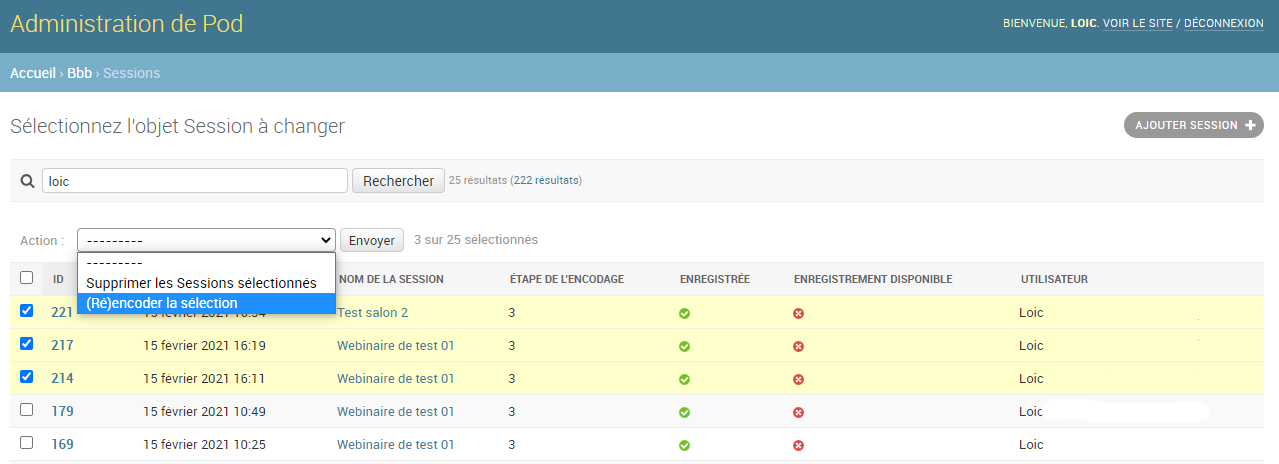Click the search field containing "loic"
Image resolution: width=1279 pixels, height=464 pixels.
194,181
